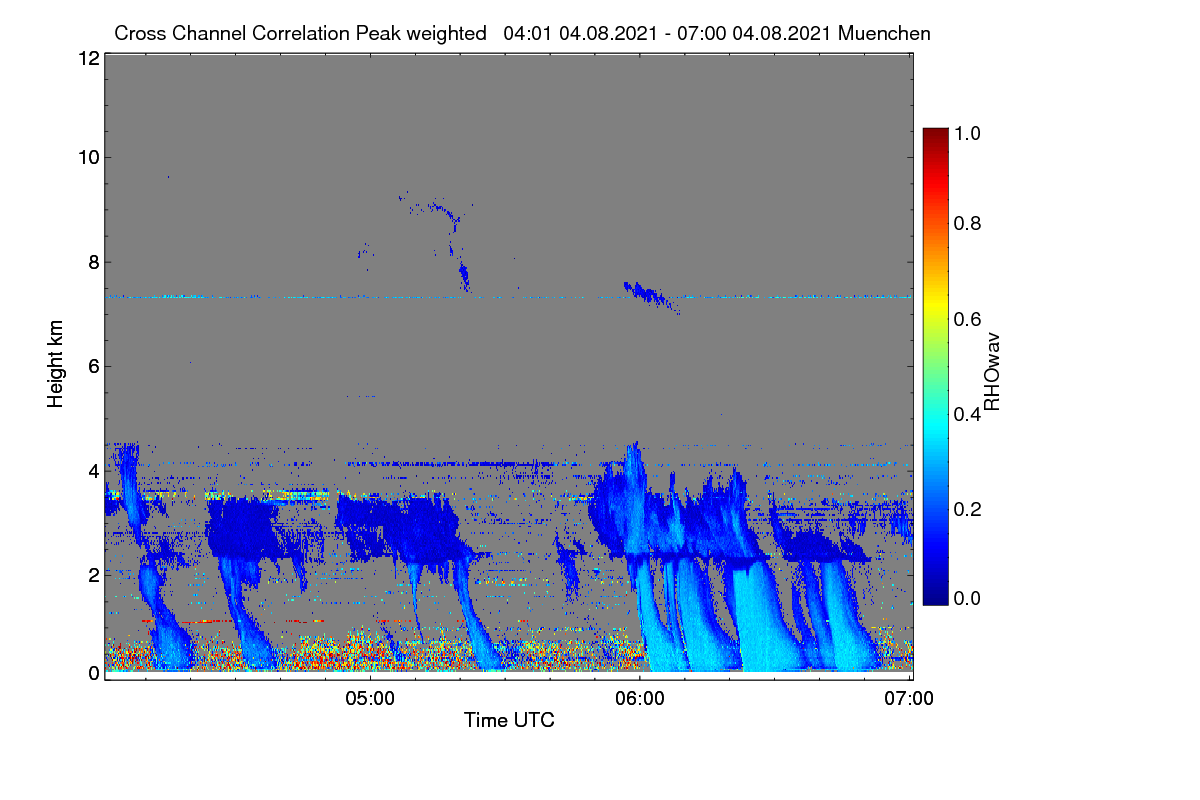This screenshot has width=1200, height=800.
Task: Click the 'Height km' y-axis label
Action: pyautogui.click(x=55, y=364)
